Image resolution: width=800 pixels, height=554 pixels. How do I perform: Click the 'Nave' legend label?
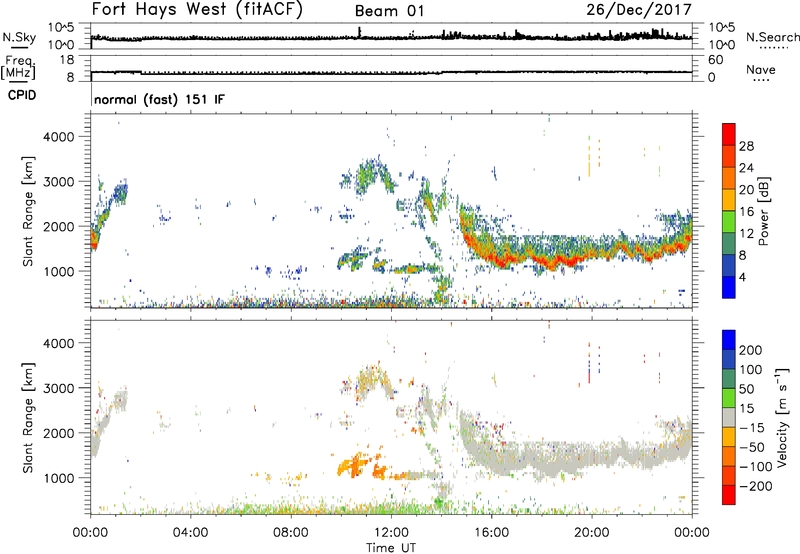[x=760, y=69]
